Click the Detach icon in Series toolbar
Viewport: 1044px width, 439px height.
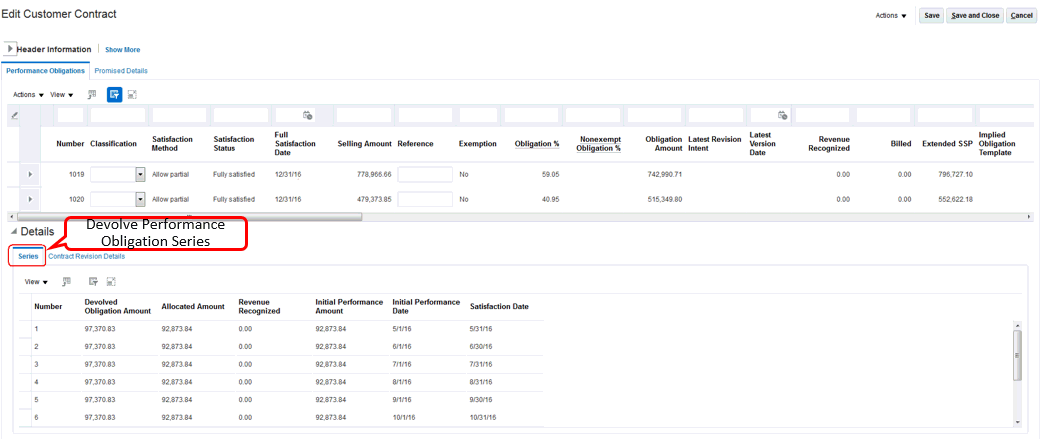[x=111, y=282]
